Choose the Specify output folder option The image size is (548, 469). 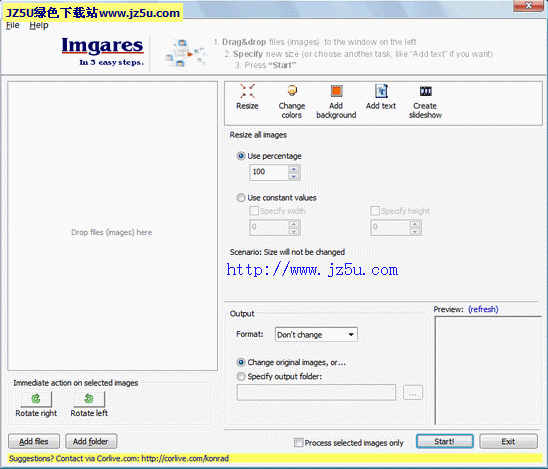pos(241,376)
